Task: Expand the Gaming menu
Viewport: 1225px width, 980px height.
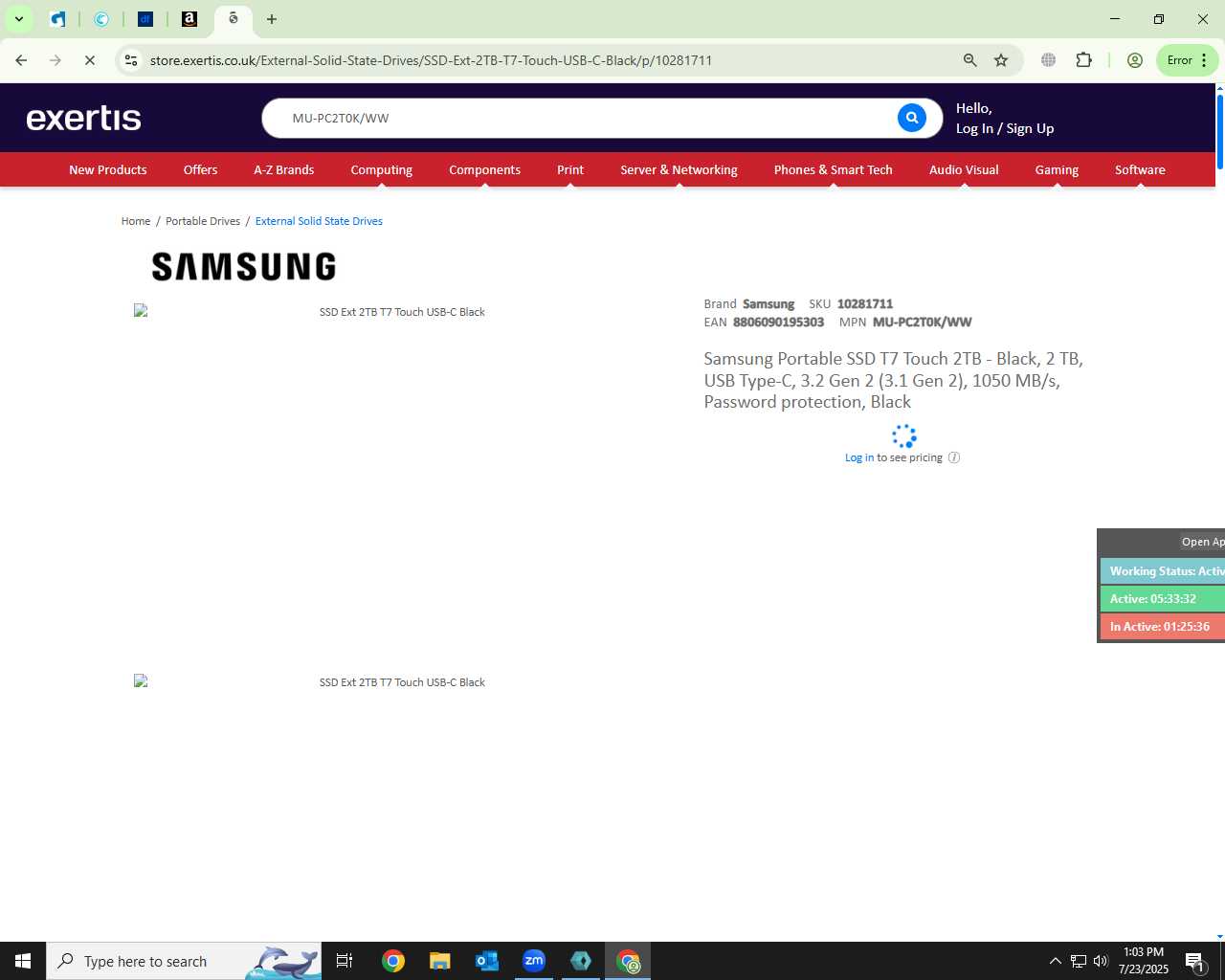Action: pos(1057,169)
